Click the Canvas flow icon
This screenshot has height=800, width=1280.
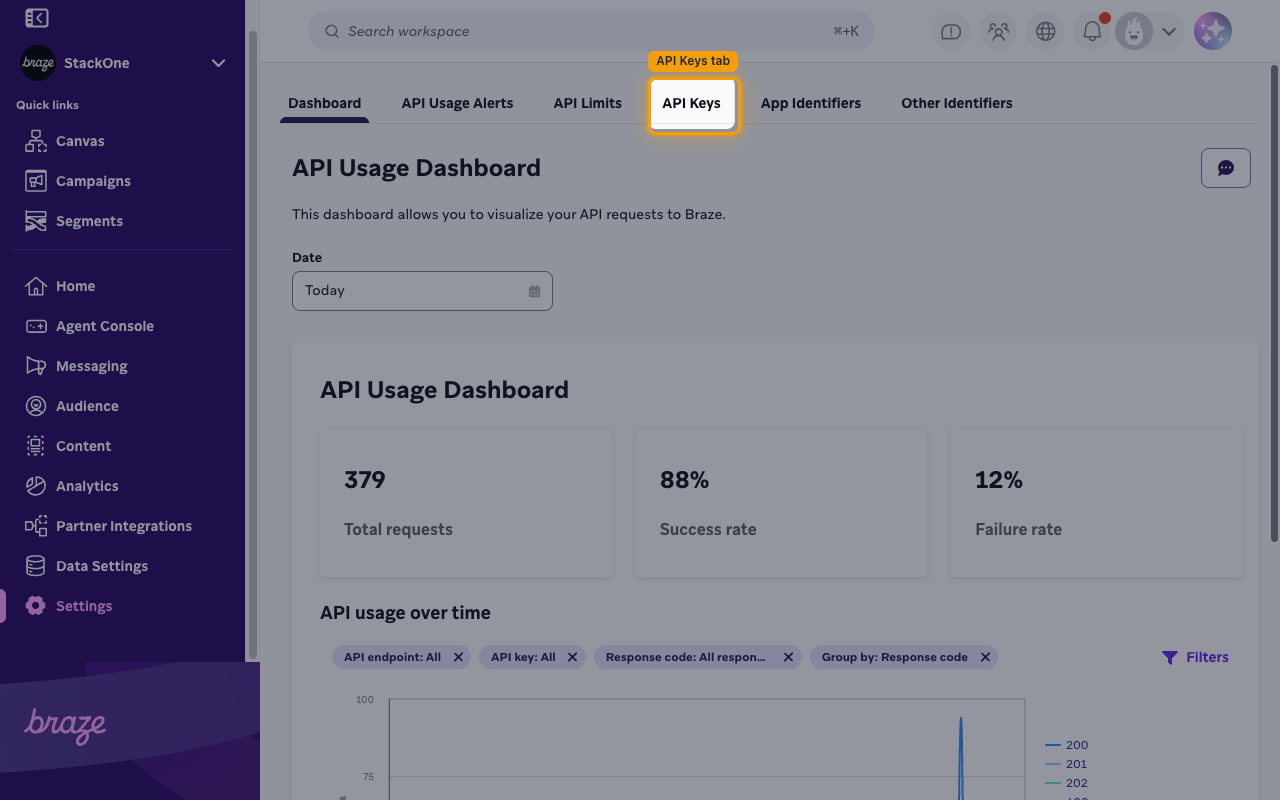pyautogui.click(x=36, y=141)
